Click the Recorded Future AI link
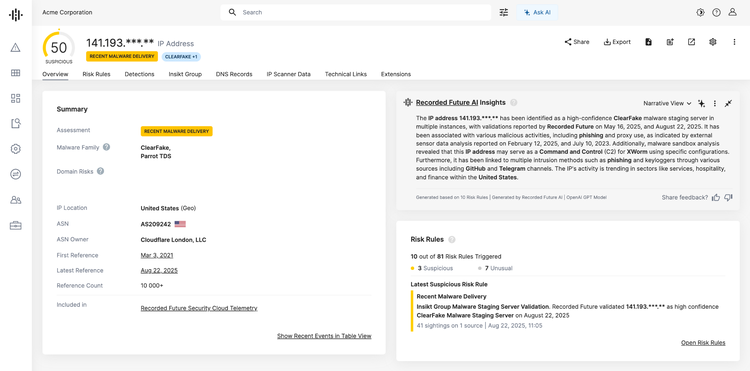The image size is (750, 371). [x=447, y=102]
